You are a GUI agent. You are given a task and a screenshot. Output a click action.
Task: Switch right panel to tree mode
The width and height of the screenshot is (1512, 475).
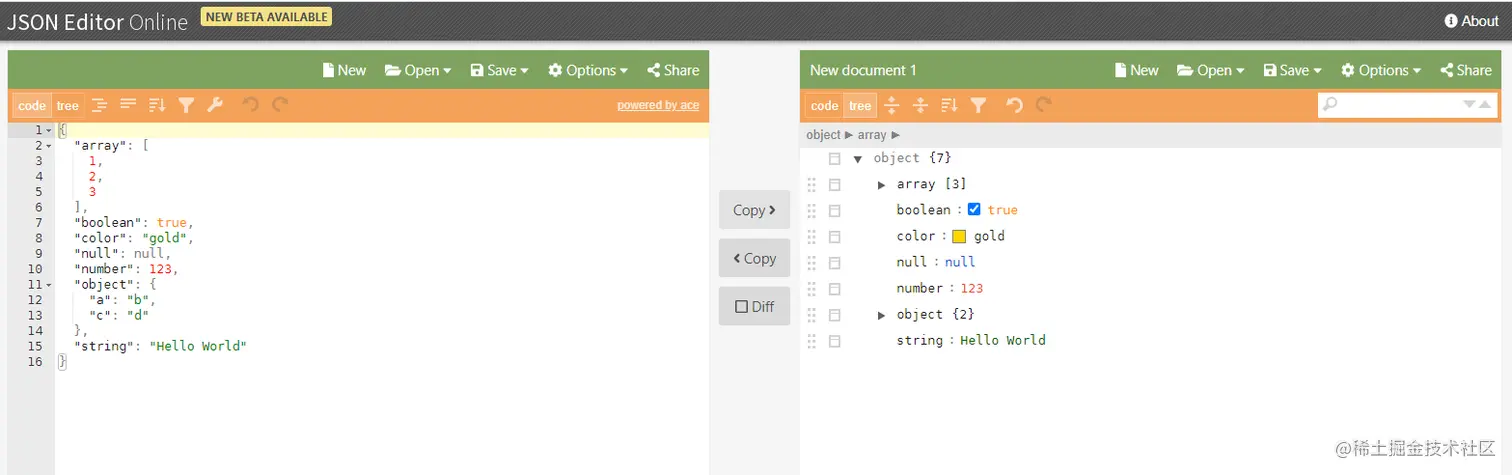tap(860, 105)
